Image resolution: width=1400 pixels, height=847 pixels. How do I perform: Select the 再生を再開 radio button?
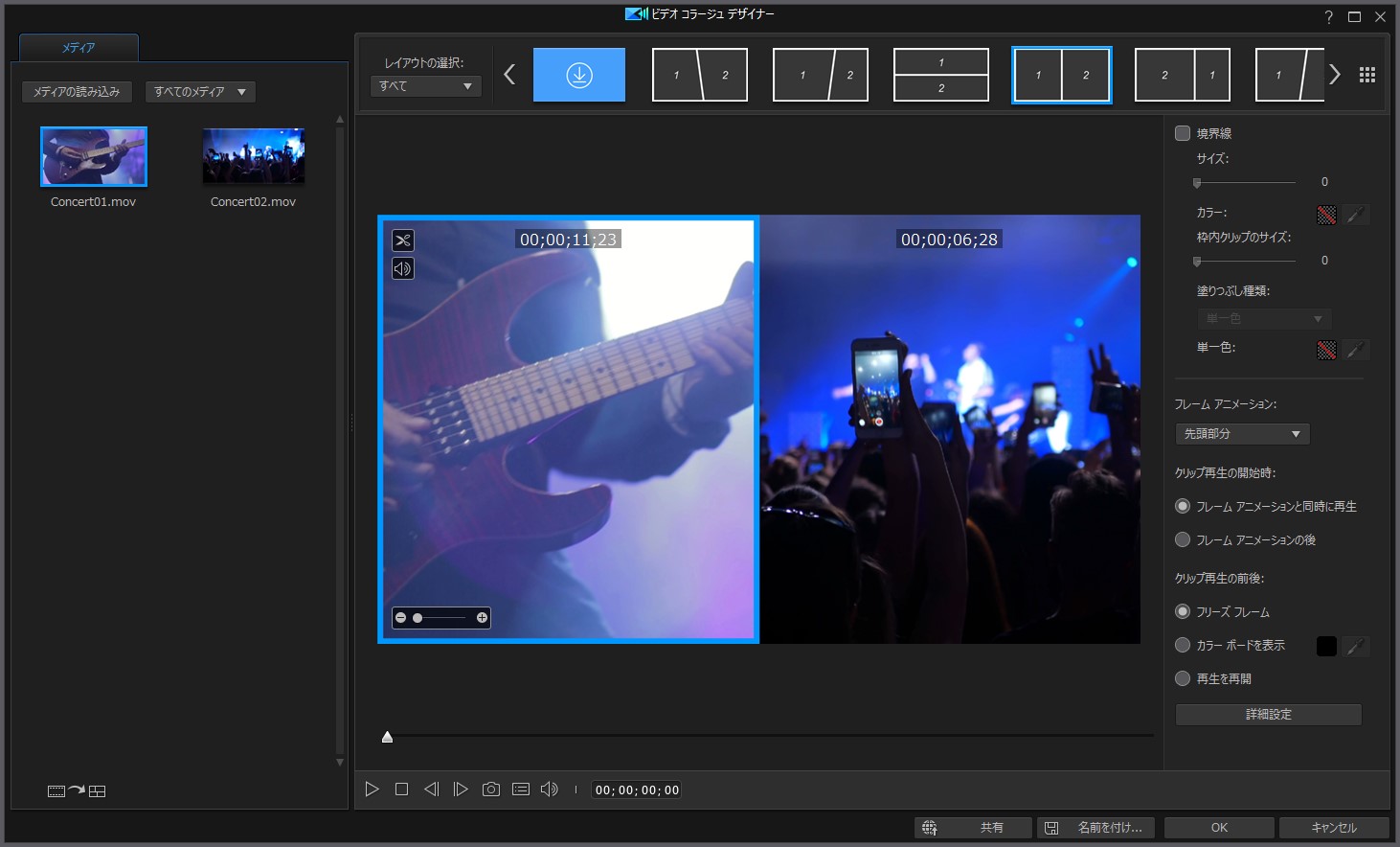1184,679
